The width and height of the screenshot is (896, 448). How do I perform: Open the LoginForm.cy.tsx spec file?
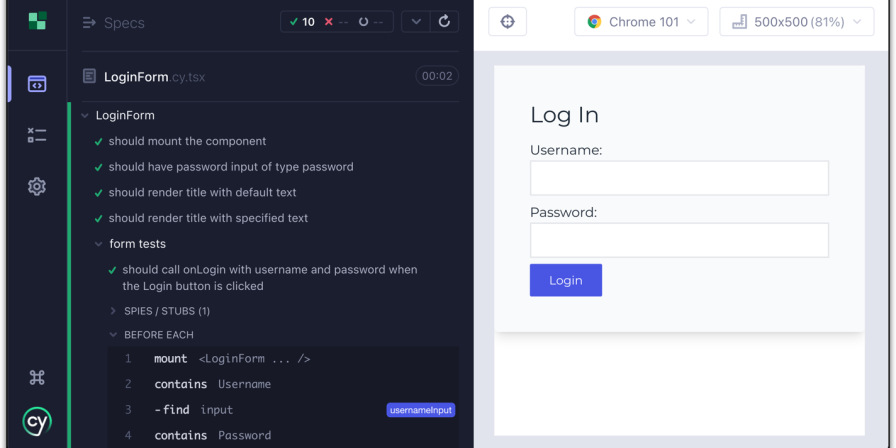point(154,77)
